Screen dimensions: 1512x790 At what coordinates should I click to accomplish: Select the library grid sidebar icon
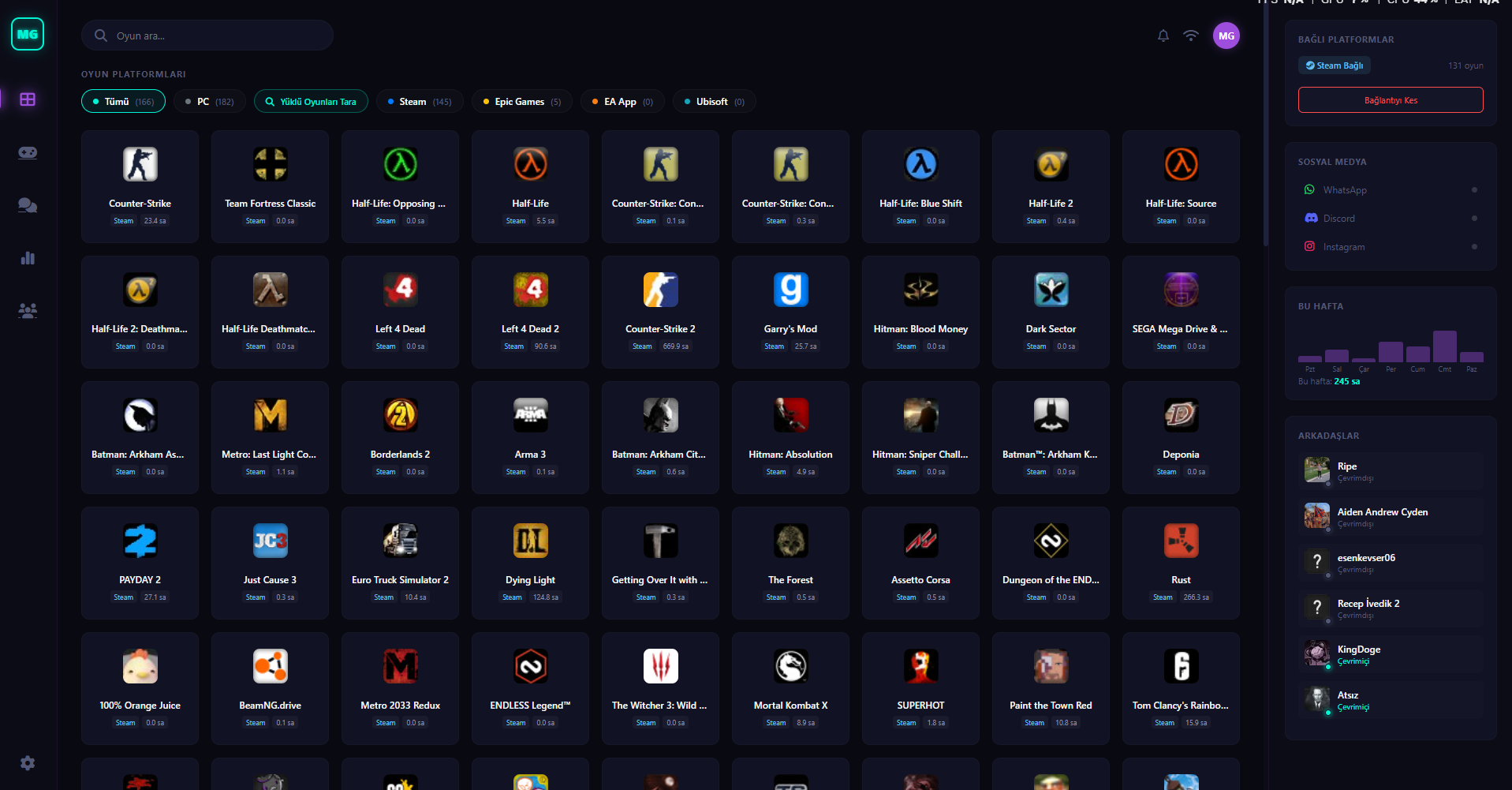click(x=28, y=99)
